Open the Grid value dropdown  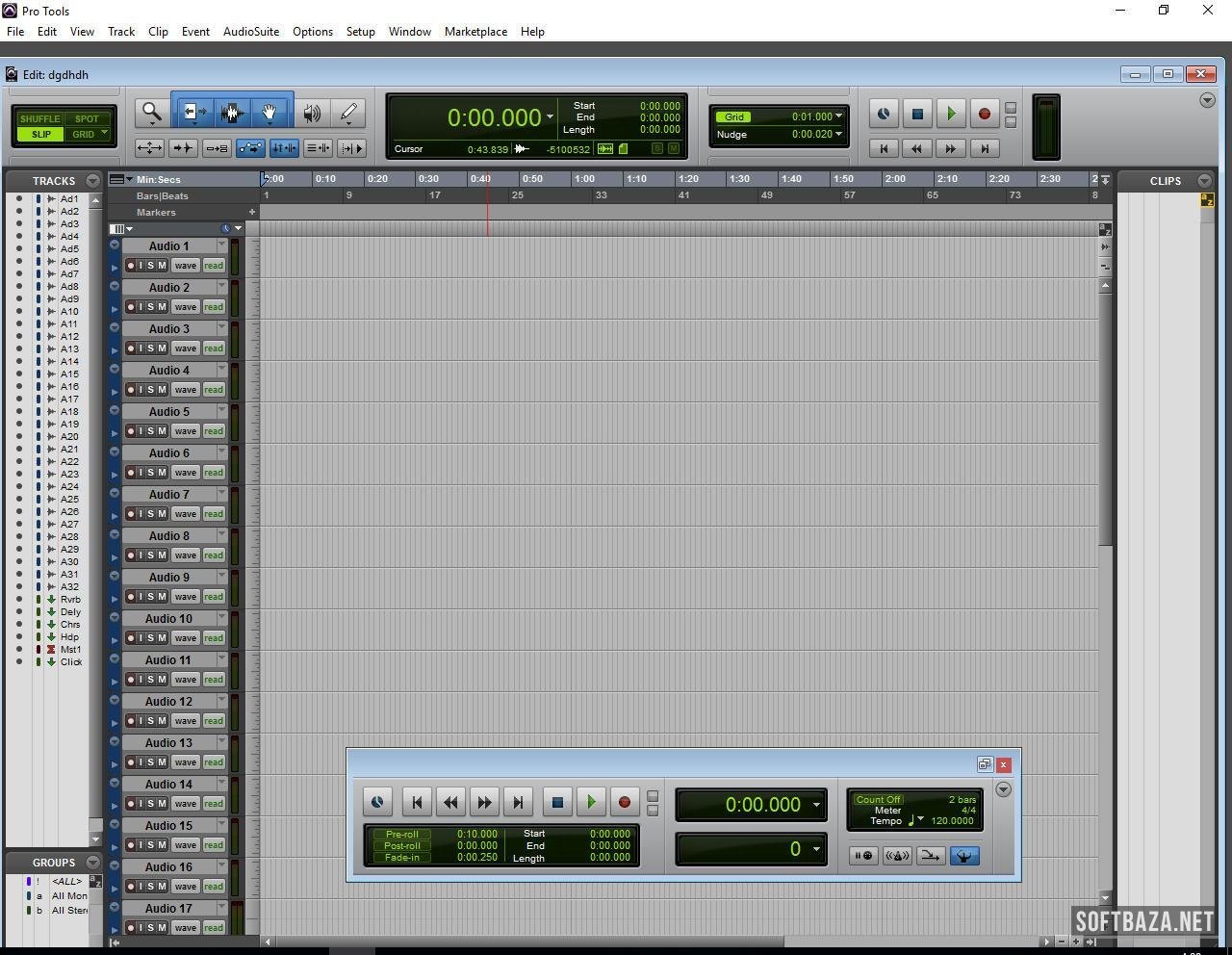[838, 117]
